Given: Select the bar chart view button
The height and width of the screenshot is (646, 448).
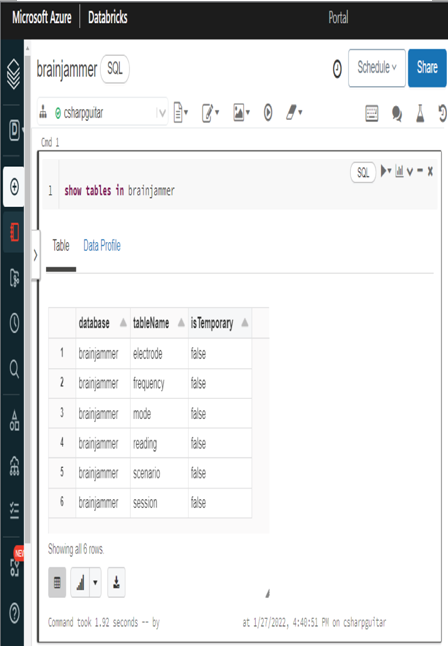Looking at the screenshot, I should tap(80, 582).
